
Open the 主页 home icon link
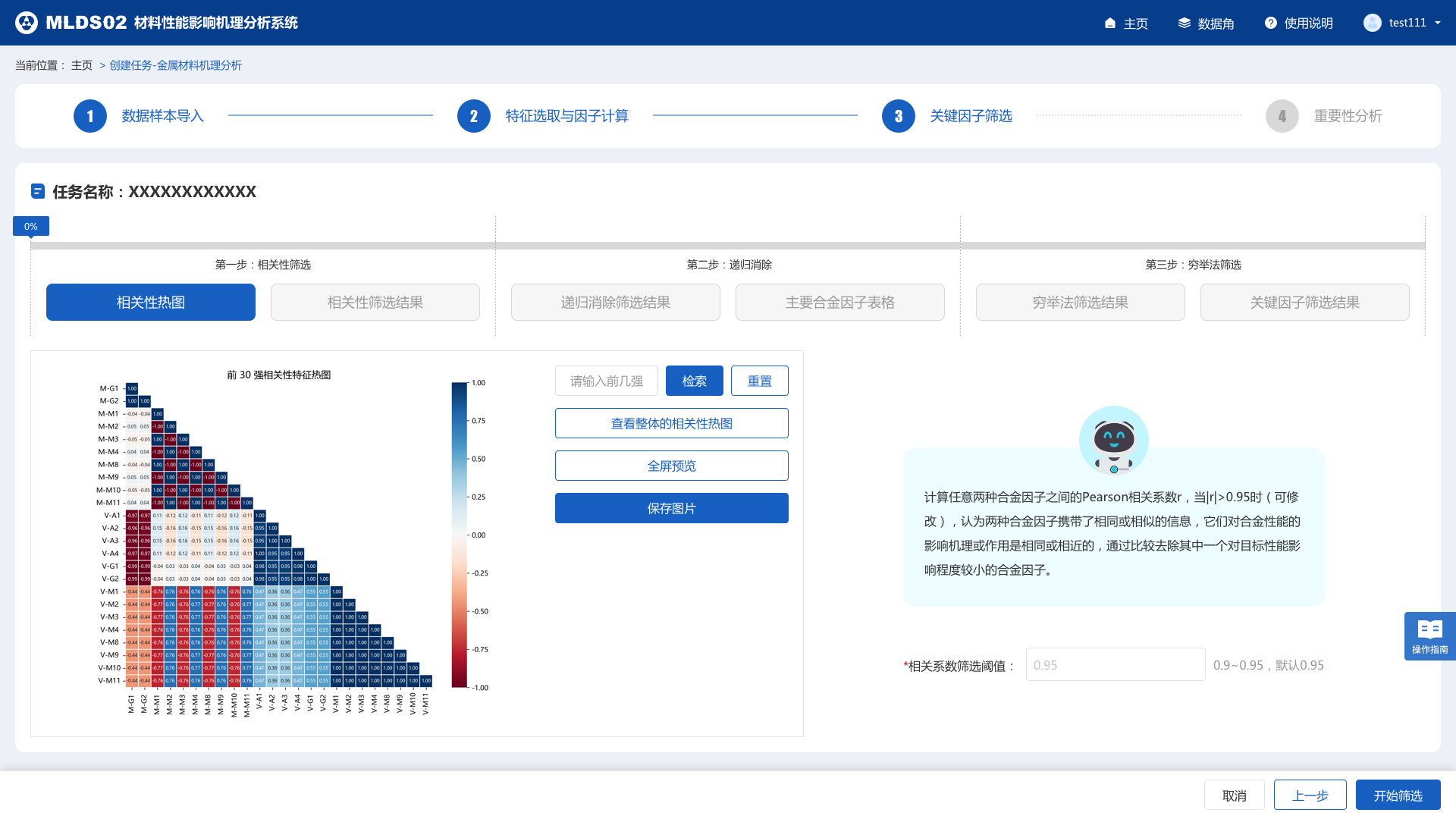tap(1110, 24)
